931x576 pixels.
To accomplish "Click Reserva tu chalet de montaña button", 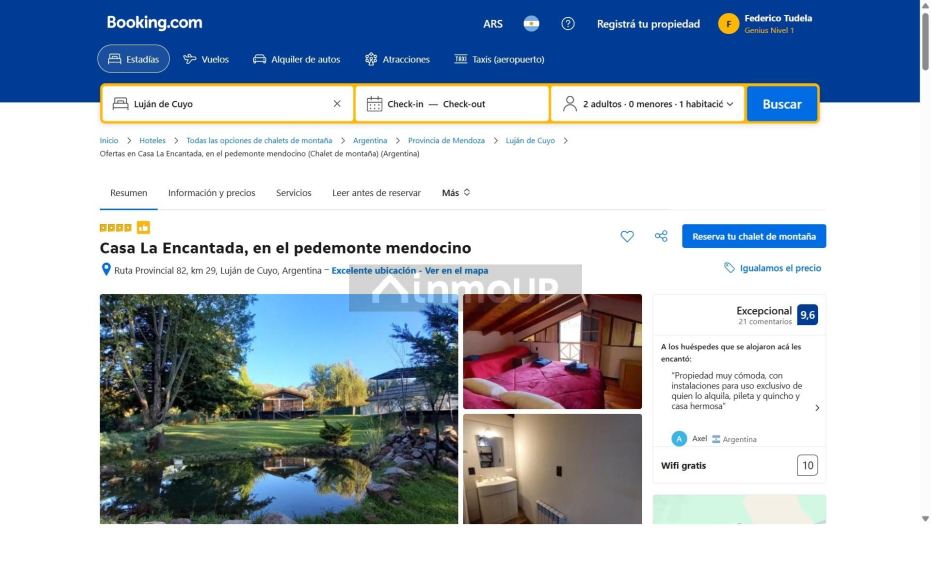I will [753, 236].
